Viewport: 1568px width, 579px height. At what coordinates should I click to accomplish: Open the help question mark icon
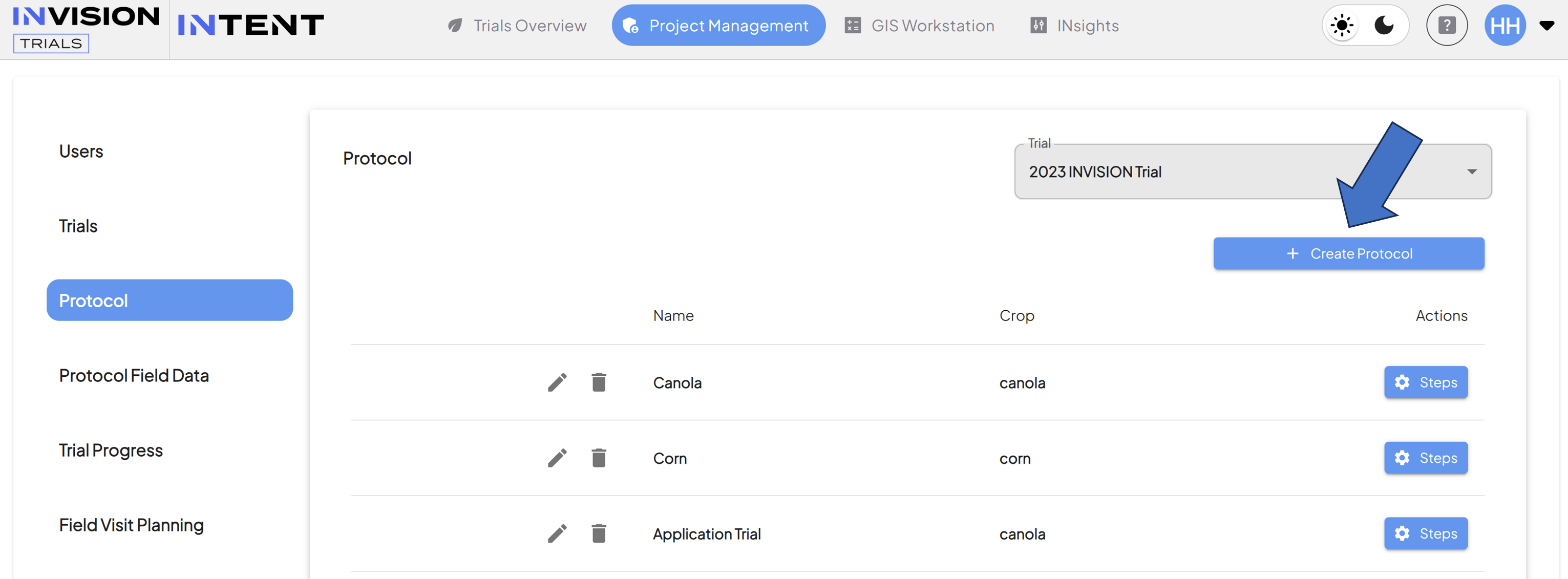point(1446,26)
